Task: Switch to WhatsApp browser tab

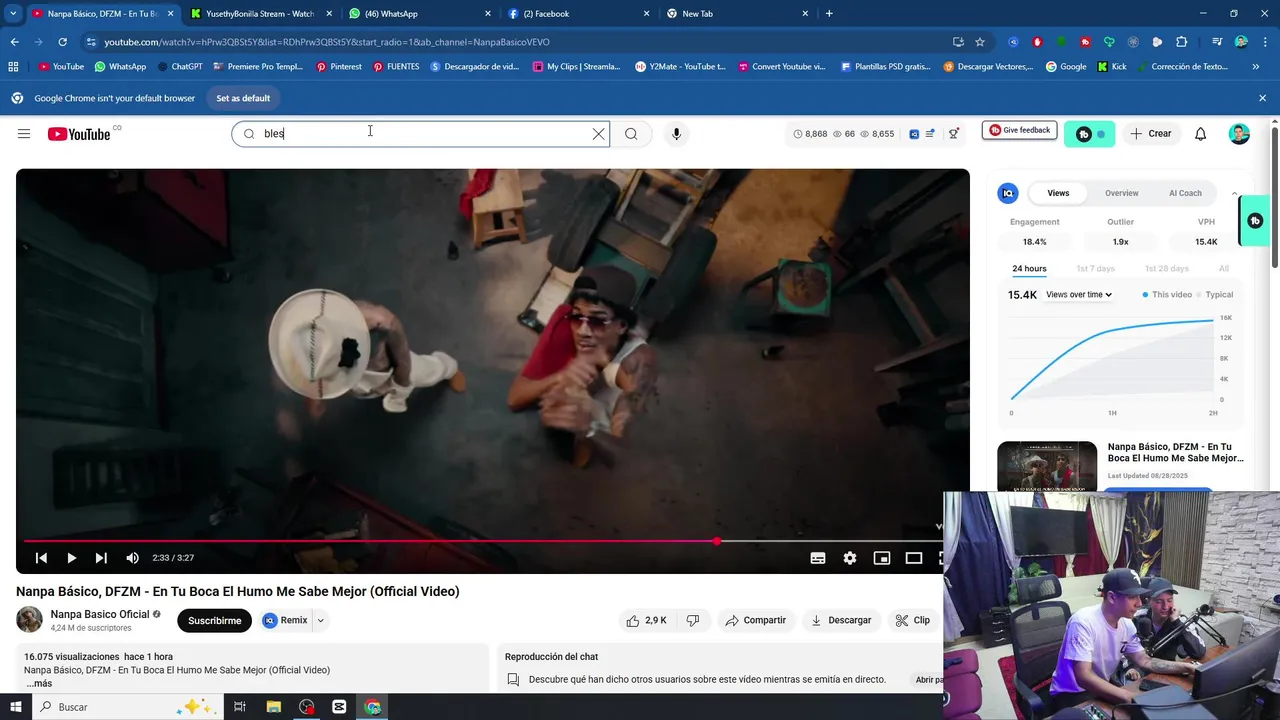Action: tap(420, 14)
